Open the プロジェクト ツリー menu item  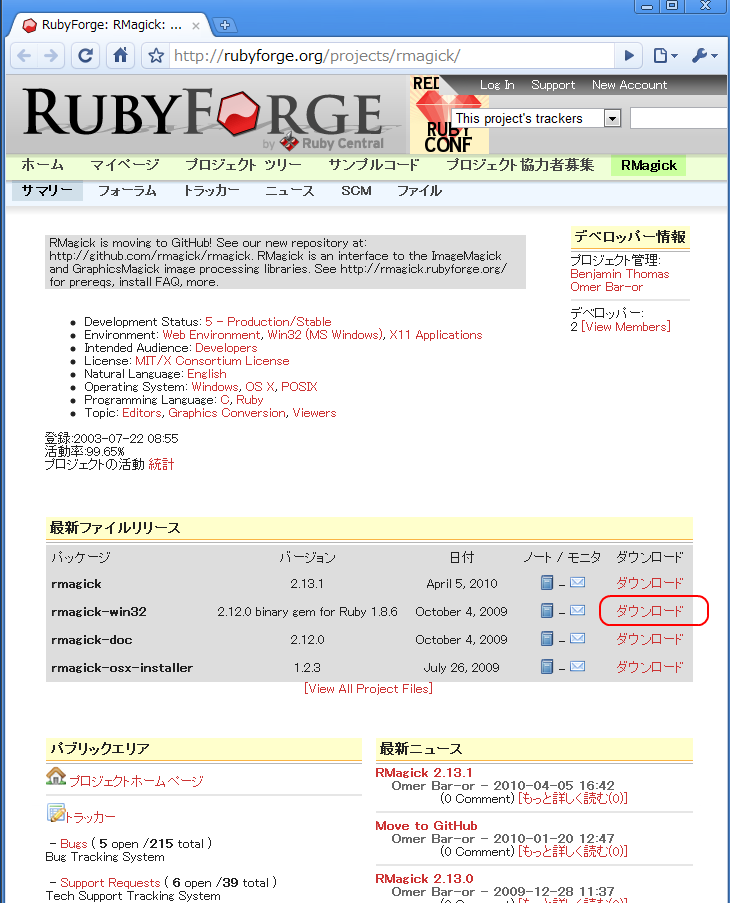(x=244, y=165)
